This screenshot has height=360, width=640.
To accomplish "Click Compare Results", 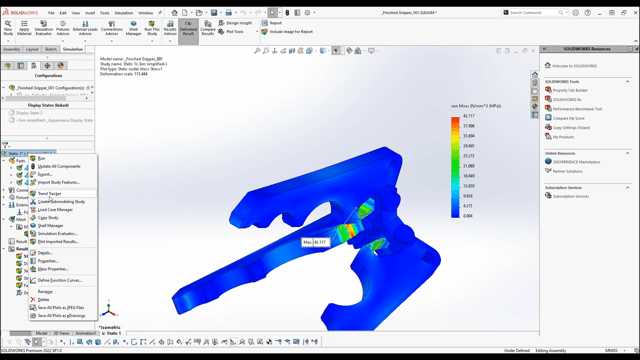I will tap(208, 28).
